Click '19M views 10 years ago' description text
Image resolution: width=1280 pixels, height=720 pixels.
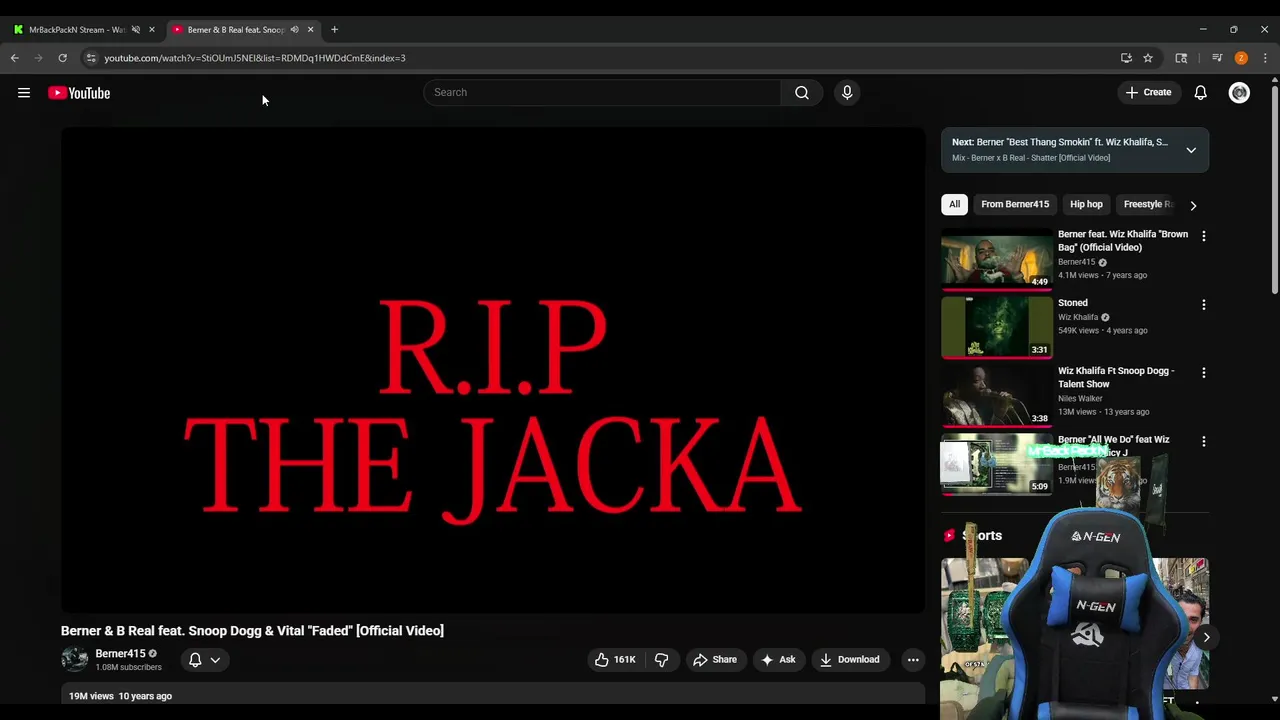coord(120,696)
